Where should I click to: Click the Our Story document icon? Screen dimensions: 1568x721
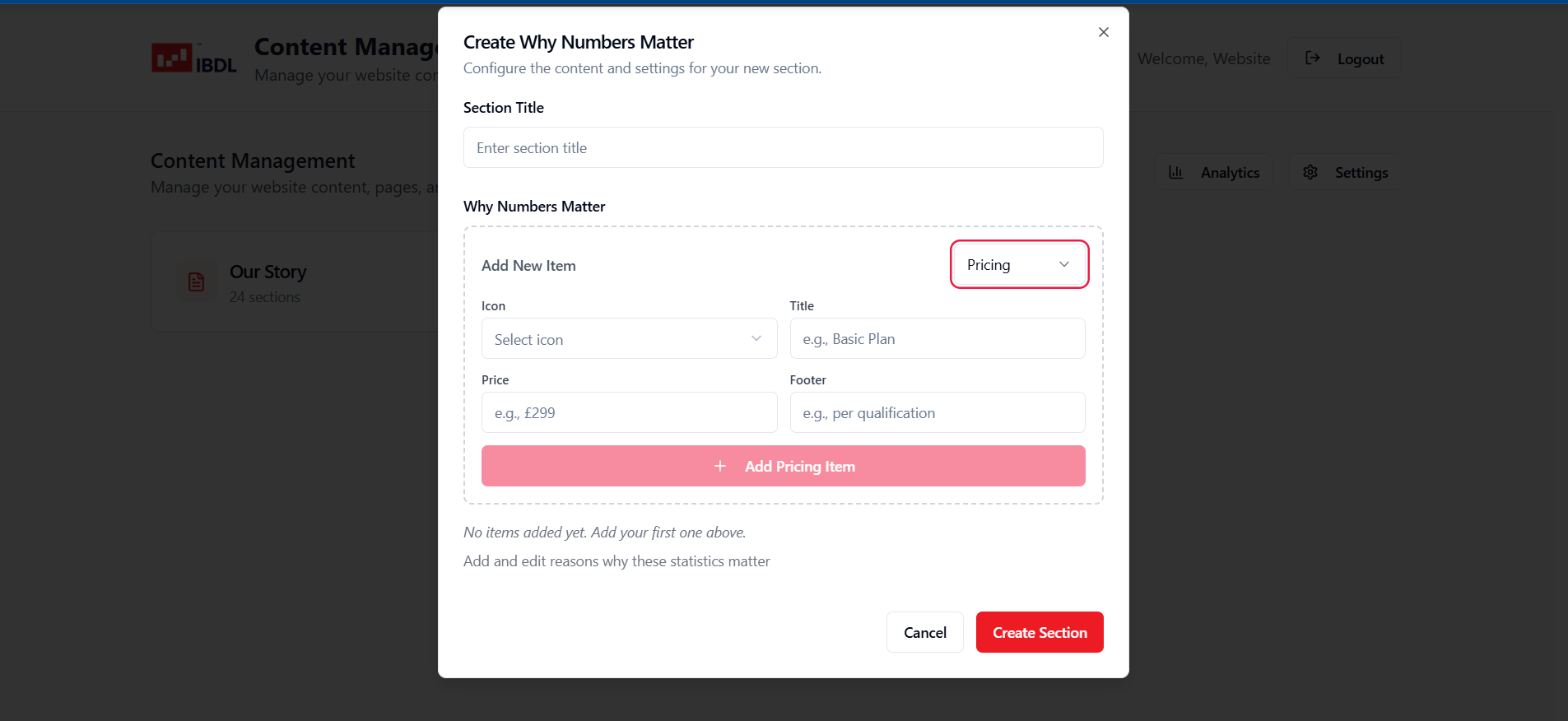197,282
